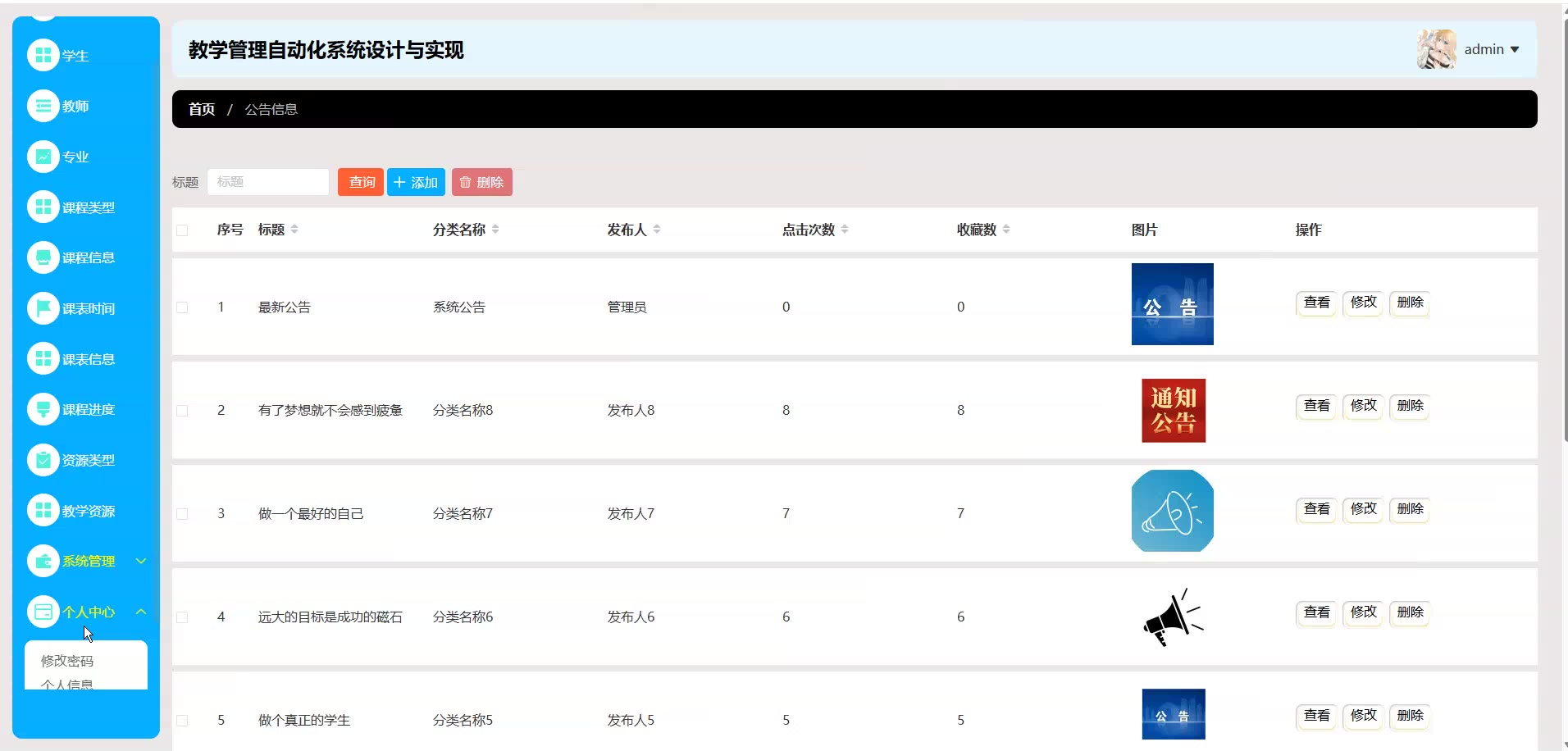This screenshot has width=1568, height=751.
Task: Click the 发布人7 cell
Action: (631, 514)
